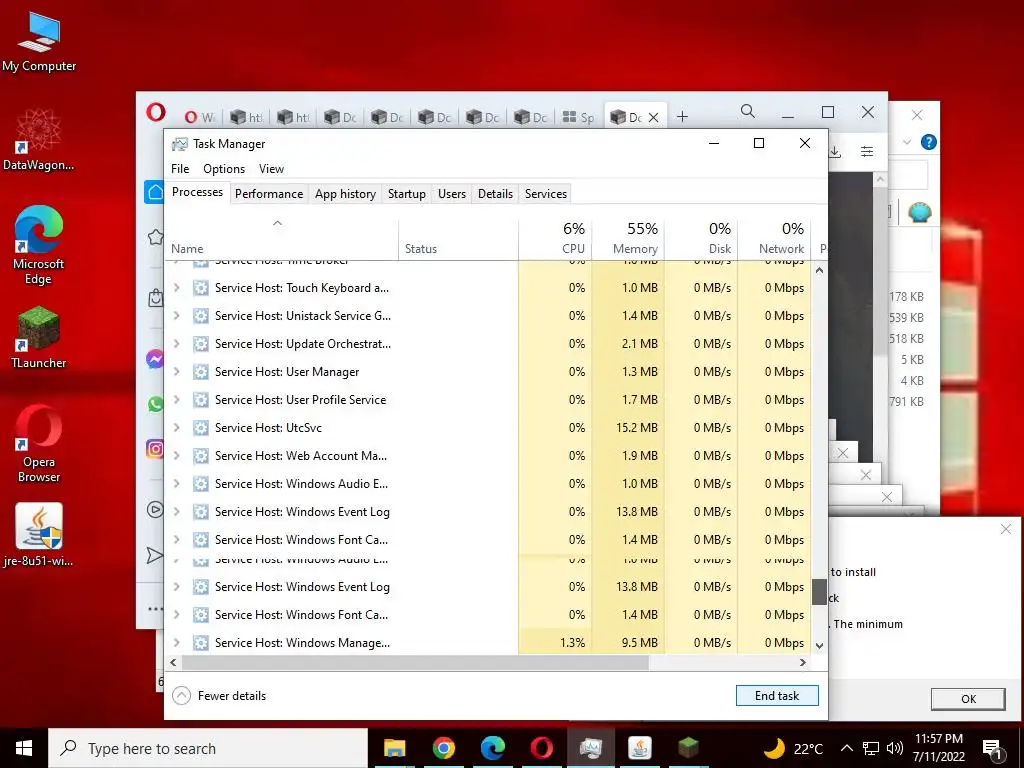Click Fewer details in Task Manager
1024x768 pixels.
pyautogui.click(x=219, y=696)
